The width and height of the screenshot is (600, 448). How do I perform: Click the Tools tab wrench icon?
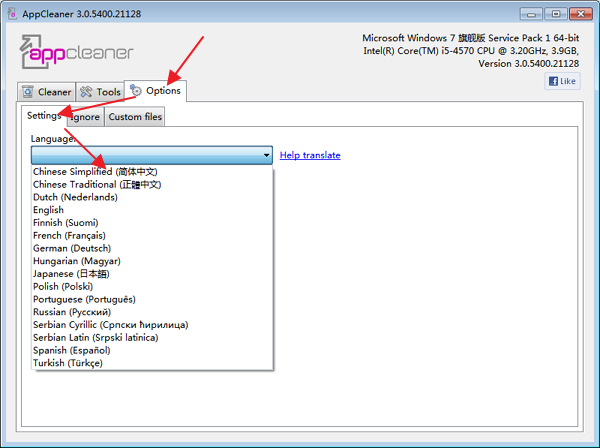[86, 92]
